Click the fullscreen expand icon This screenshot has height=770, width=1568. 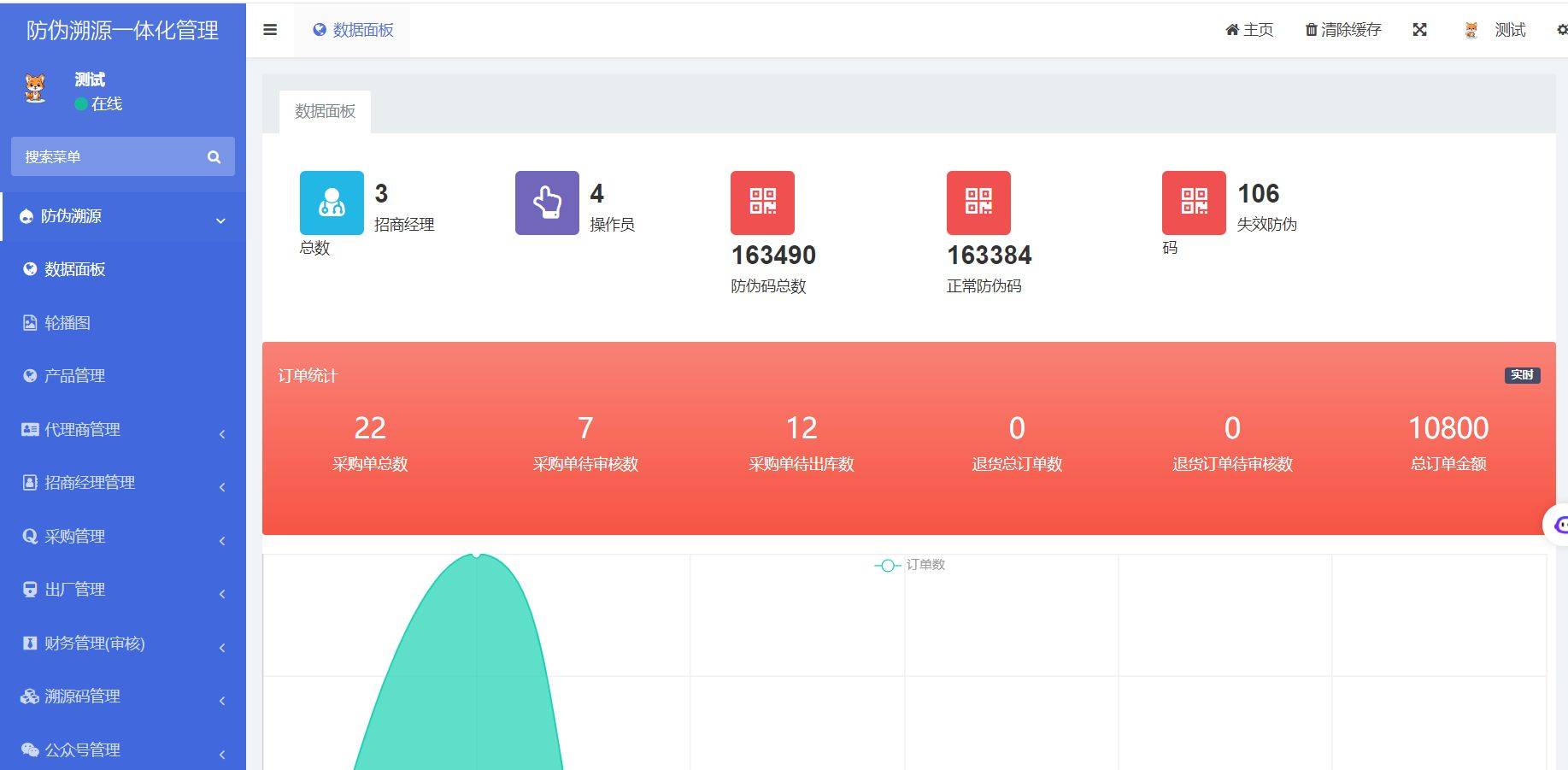tap(1419, 30)
